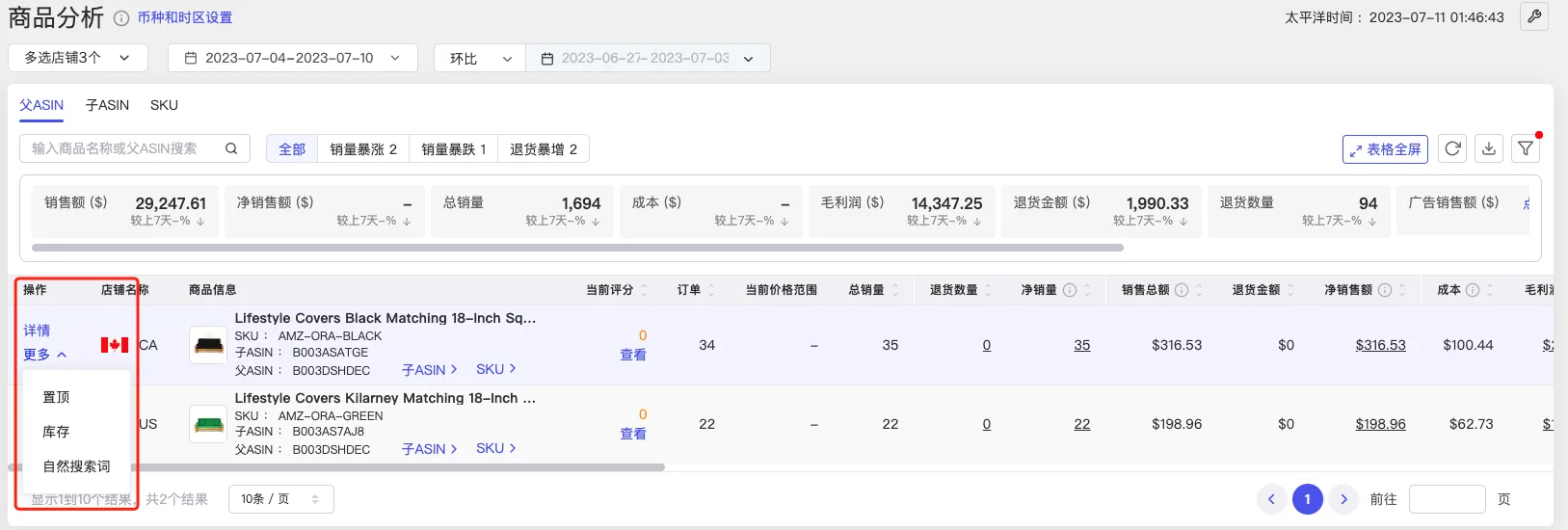1568x530 pixels.
Task: Focus the 前往 page number field
Action: (1447, 499)
